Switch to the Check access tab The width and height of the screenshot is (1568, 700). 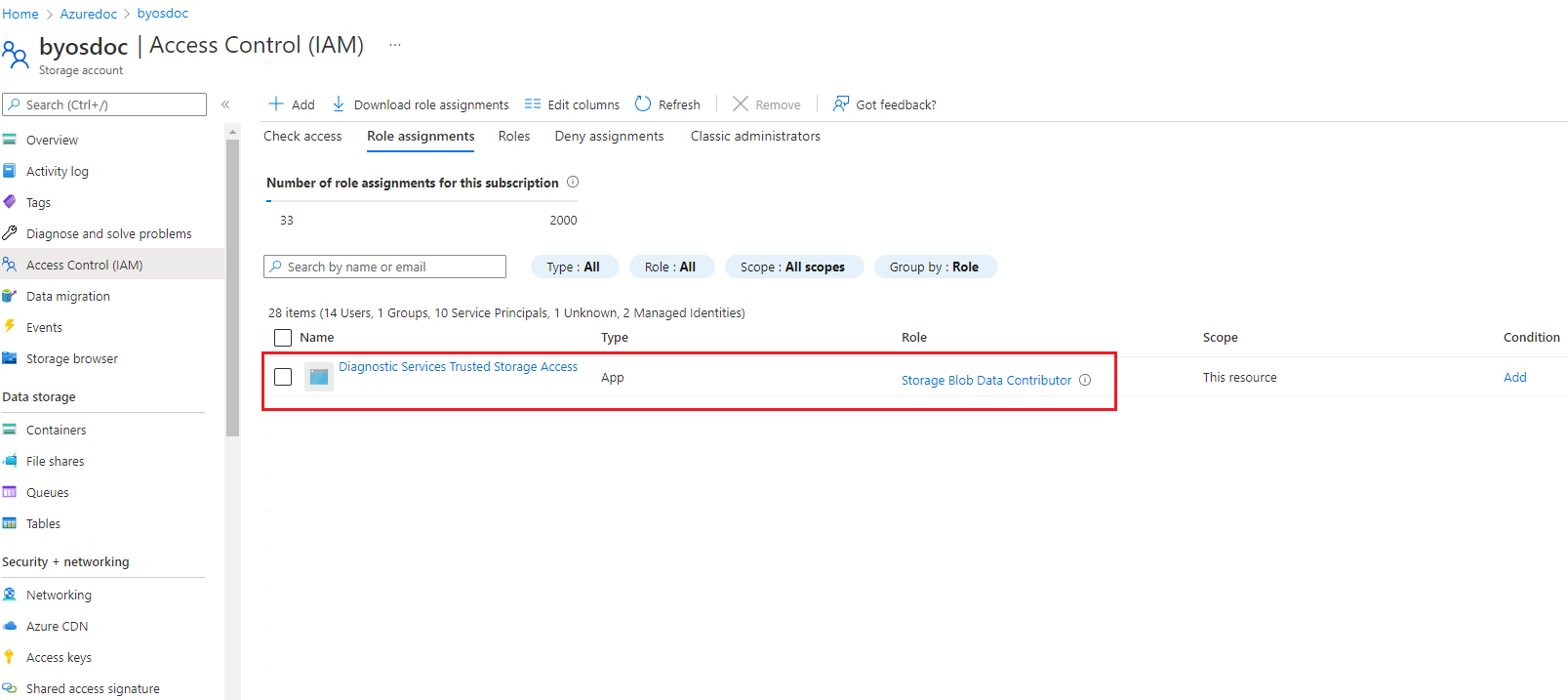(x=302, y=137)
